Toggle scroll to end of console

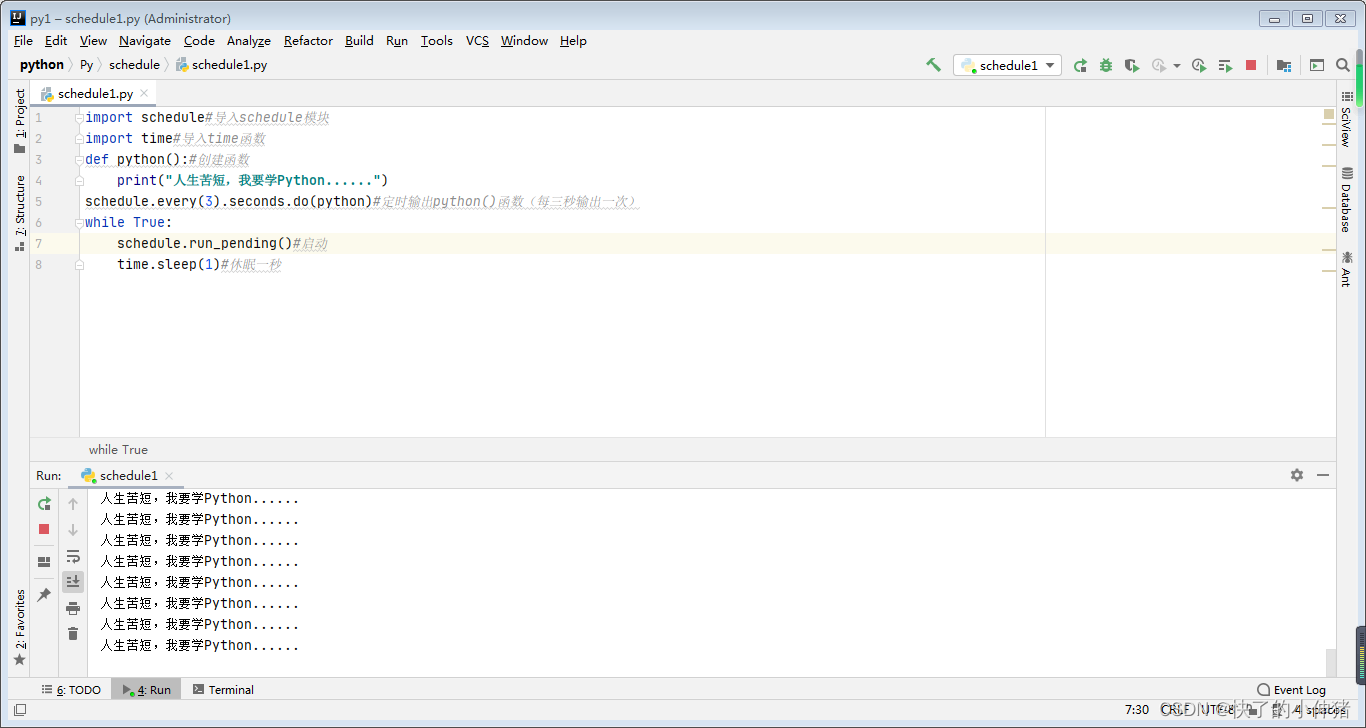[x=73, y=581]
